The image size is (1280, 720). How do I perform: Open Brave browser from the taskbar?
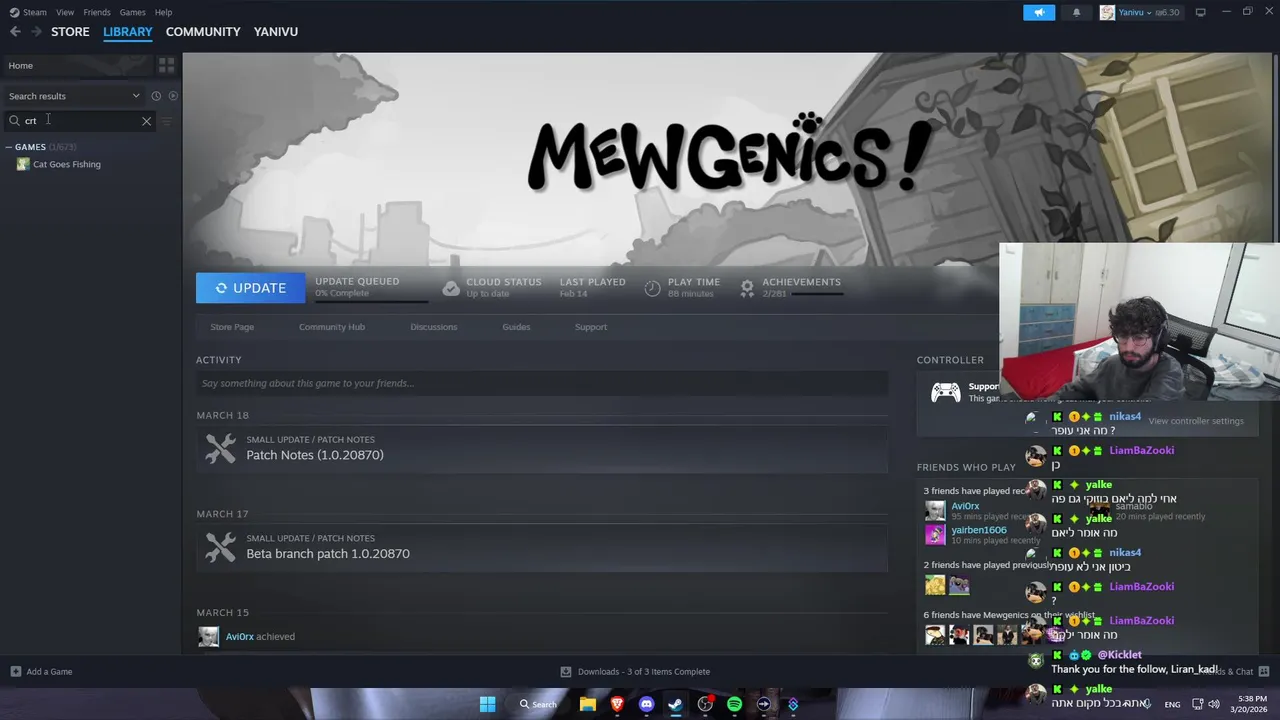pos(617,704)
